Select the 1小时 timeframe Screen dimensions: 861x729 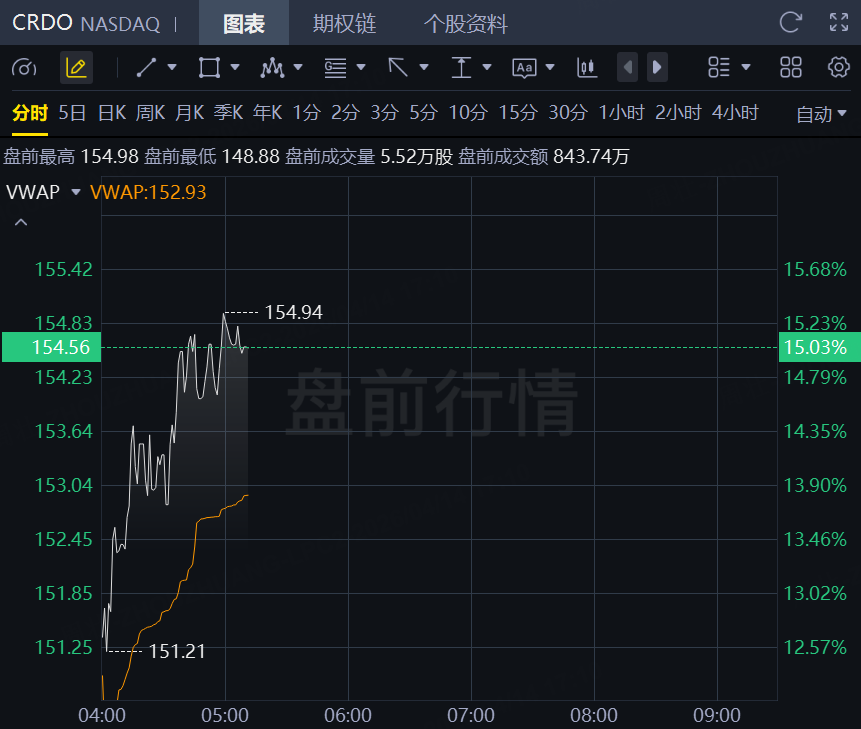621,113
